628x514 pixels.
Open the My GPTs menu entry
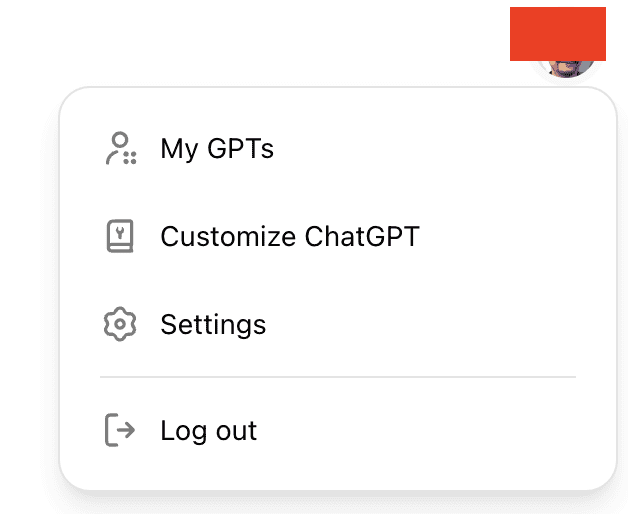338,148
